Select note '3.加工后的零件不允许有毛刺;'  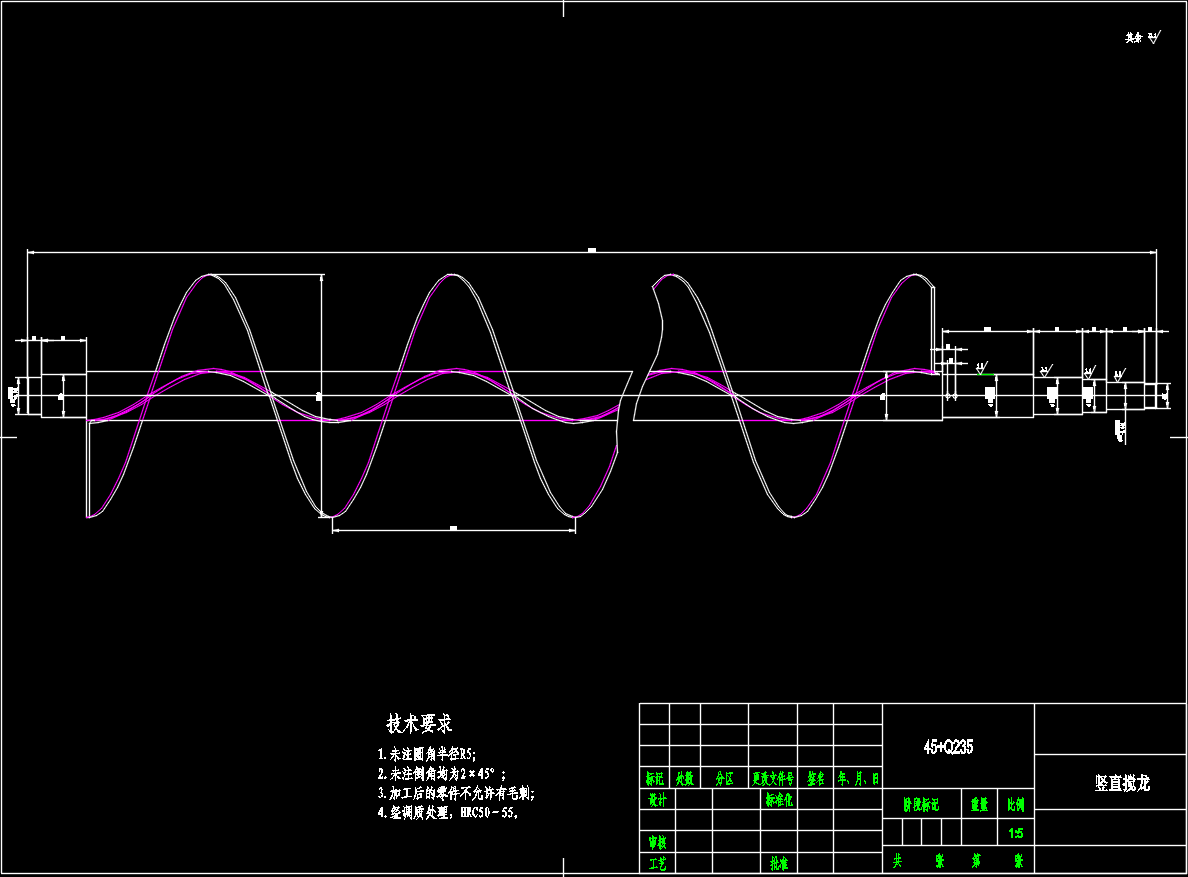click(456, 794)
